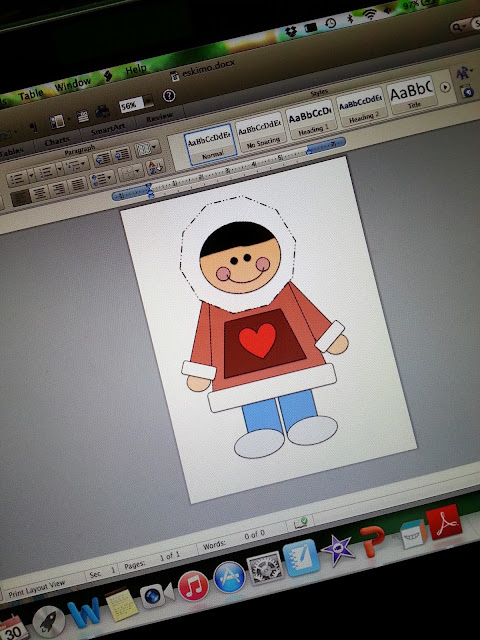Viewport: 480px width, 640px height.
Task: Click the spelling check status icon
Action: click(302, 522)
